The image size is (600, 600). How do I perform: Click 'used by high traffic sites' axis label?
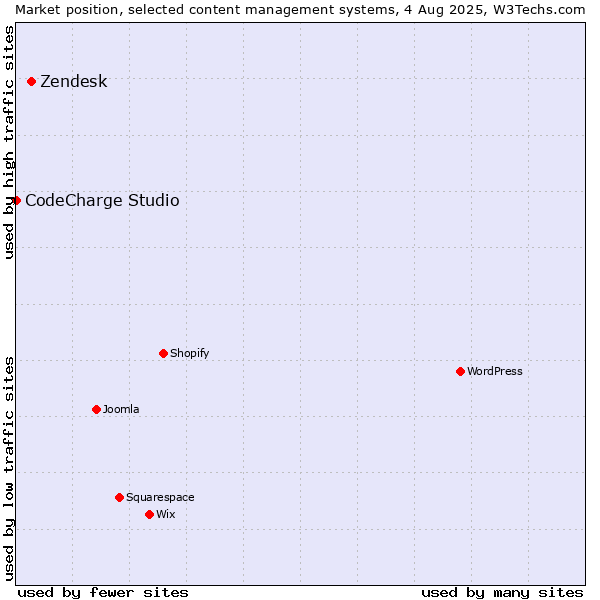point(9,142)
